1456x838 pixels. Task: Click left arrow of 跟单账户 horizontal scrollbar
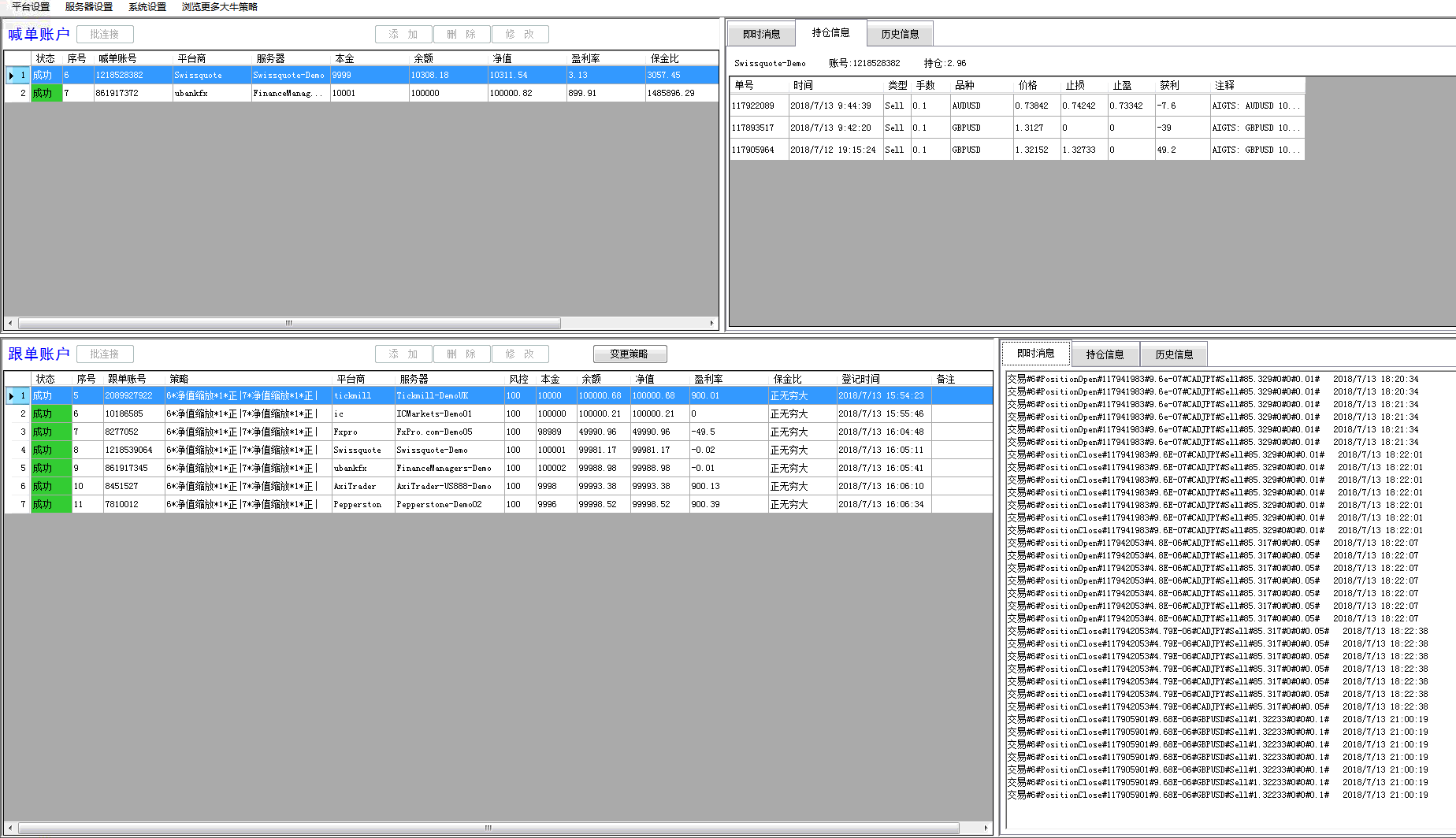pos(10,828)
